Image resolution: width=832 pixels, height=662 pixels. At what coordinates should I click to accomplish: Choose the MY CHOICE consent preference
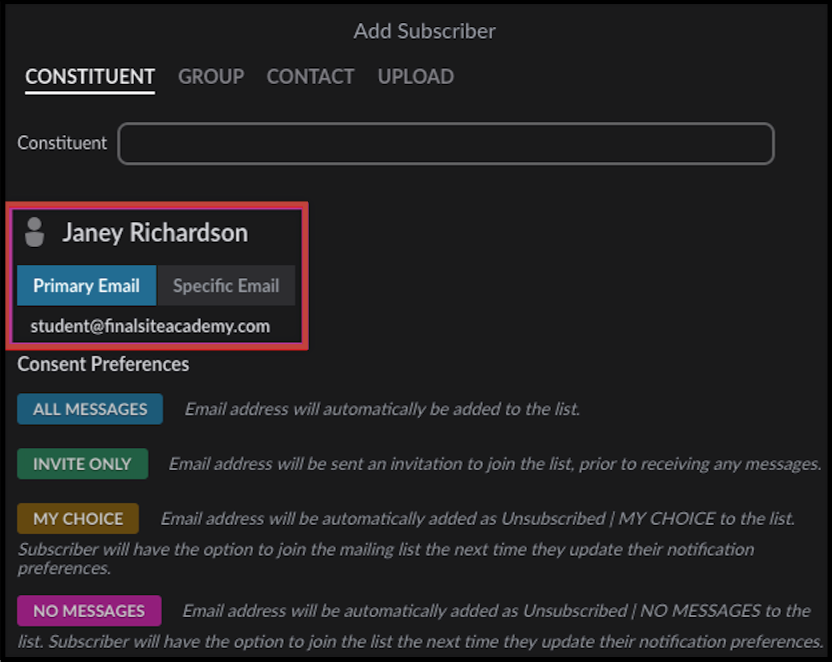tap(78, 518)
